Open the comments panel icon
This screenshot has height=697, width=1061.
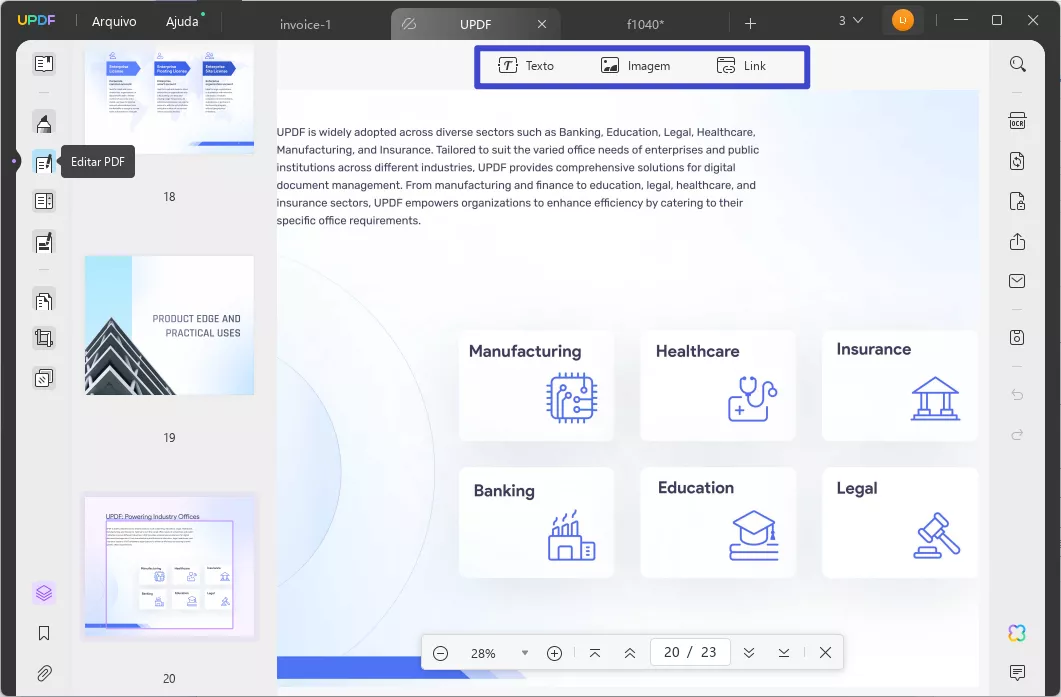[1017, 672]
